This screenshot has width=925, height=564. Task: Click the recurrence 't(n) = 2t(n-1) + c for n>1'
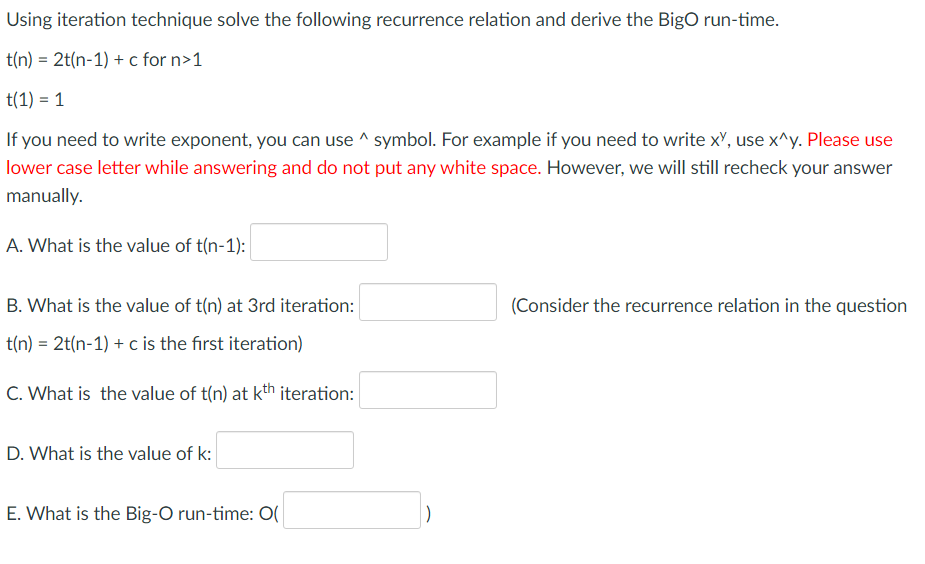click(104, 60)
